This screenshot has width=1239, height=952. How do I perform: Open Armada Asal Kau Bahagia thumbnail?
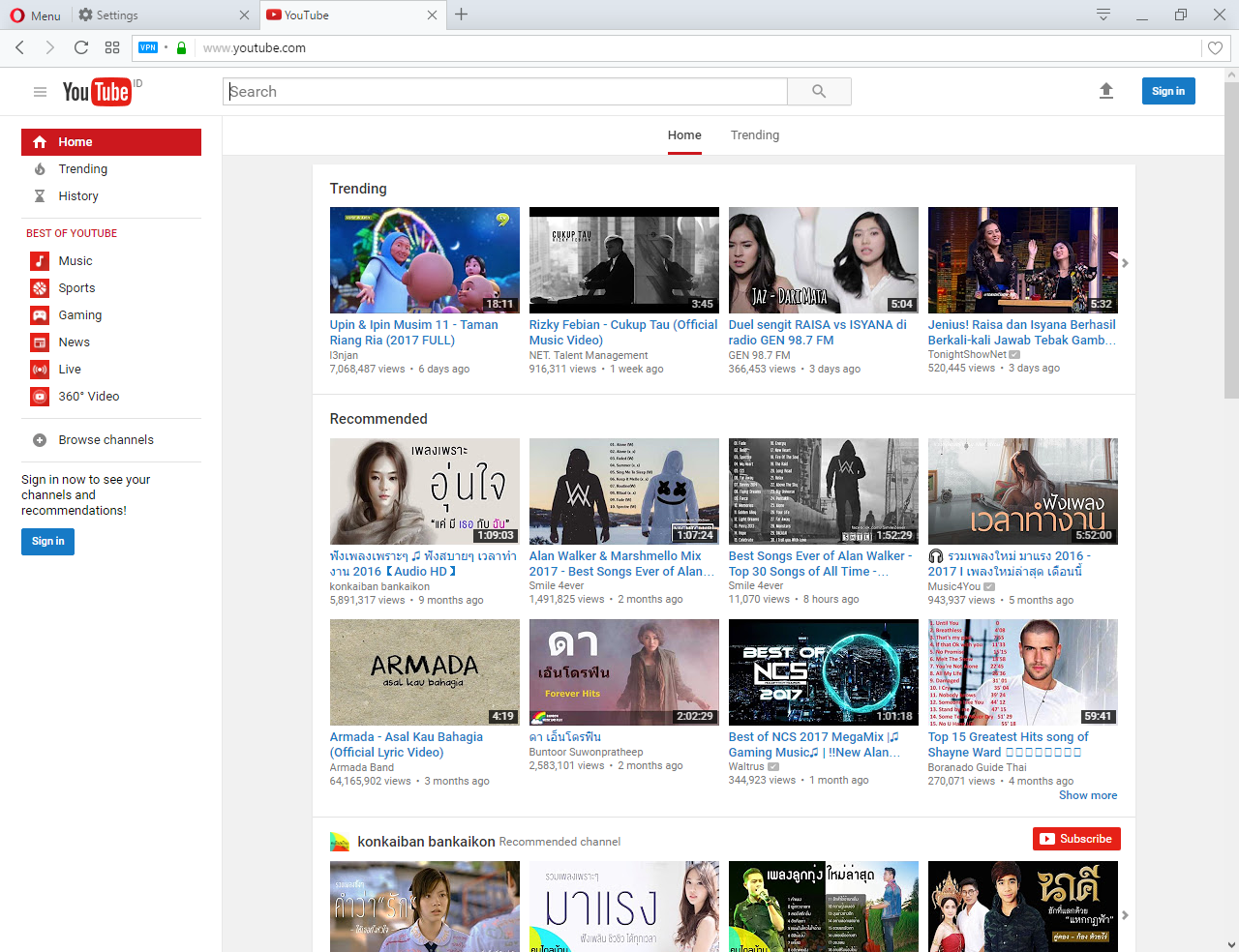424,672
